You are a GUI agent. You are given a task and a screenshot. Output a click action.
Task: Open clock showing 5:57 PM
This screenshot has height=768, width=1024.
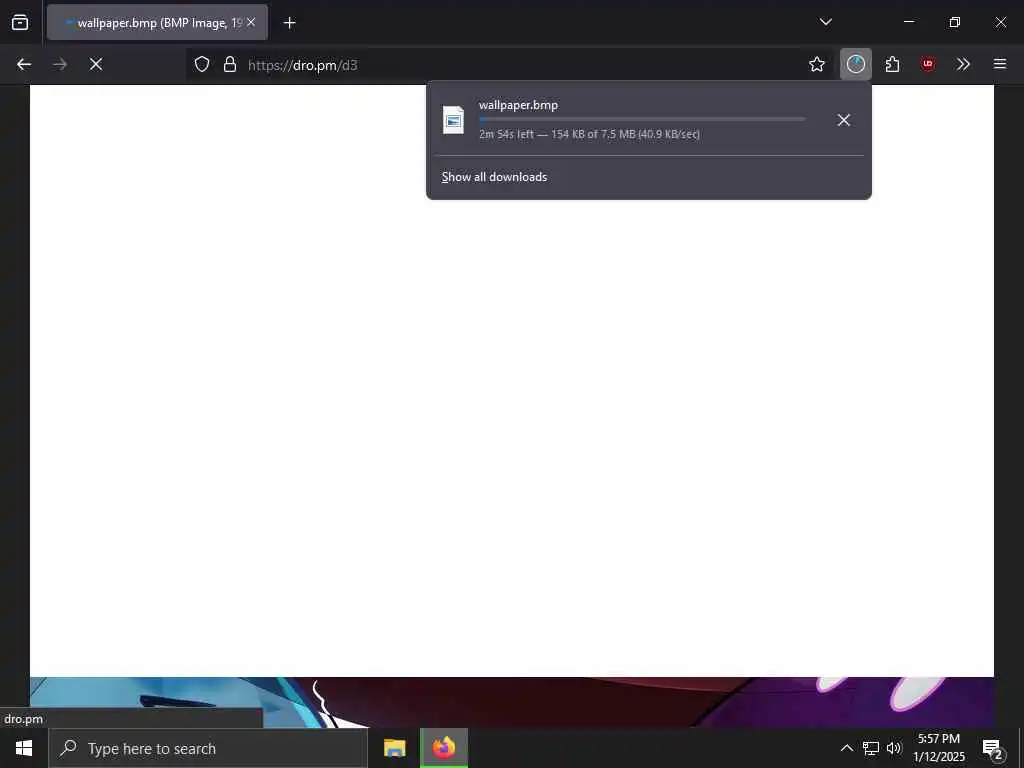pos(938,748)
